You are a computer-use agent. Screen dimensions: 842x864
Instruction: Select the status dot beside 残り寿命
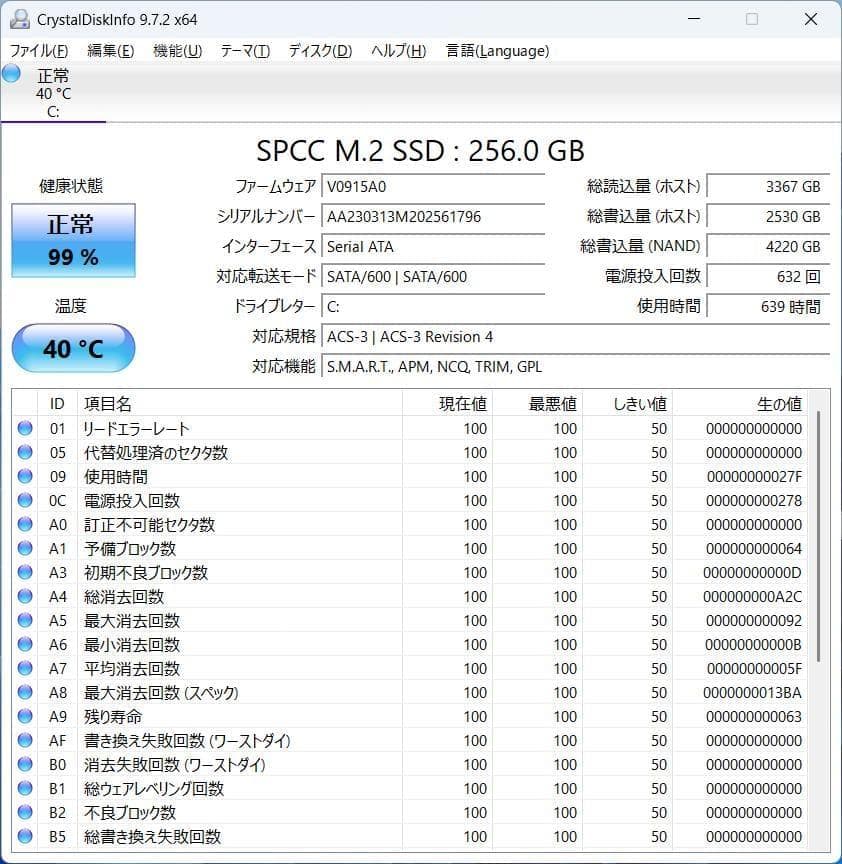[x=24, y=717]
